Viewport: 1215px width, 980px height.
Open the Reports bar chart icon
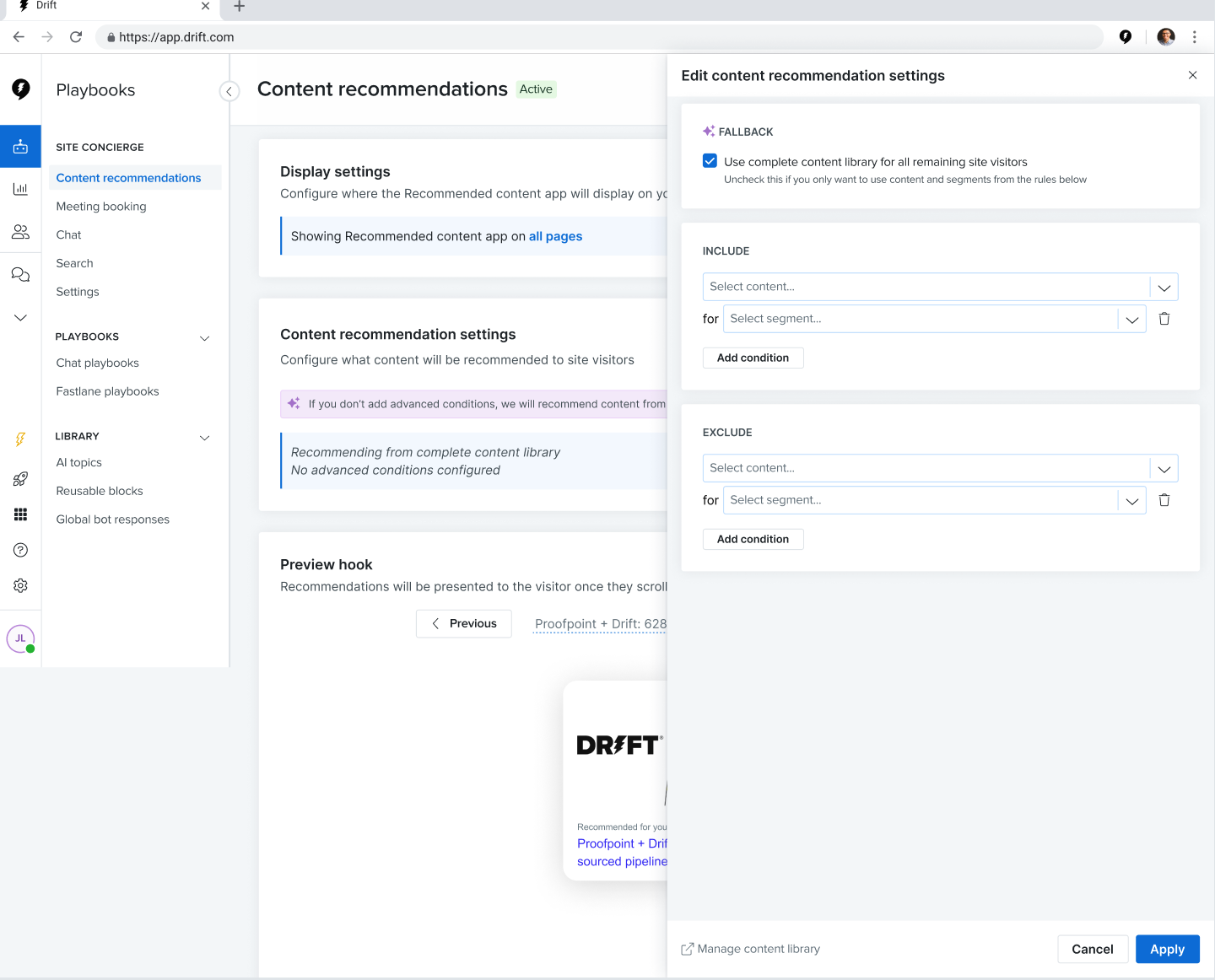[20, 189]
